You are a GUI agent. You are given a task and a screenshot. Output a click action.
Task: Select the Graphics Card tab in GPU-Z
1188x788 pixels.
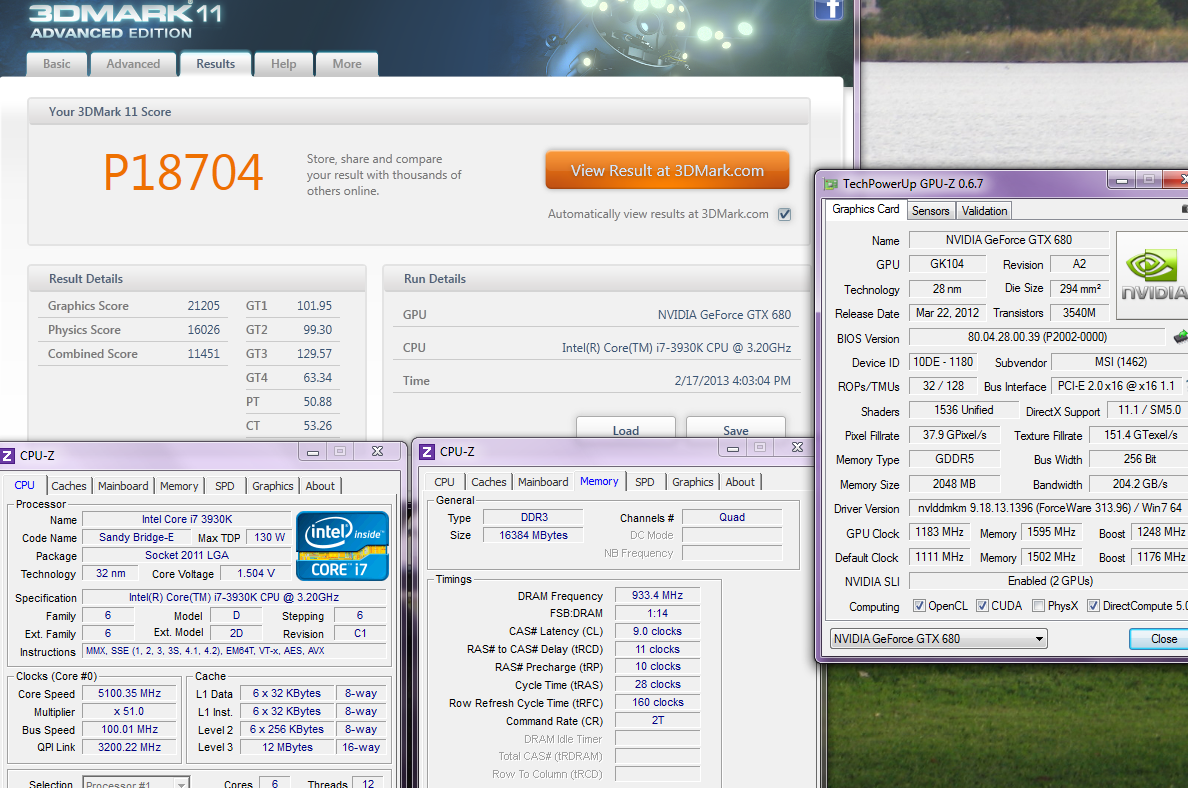click(x=865, y=209)
